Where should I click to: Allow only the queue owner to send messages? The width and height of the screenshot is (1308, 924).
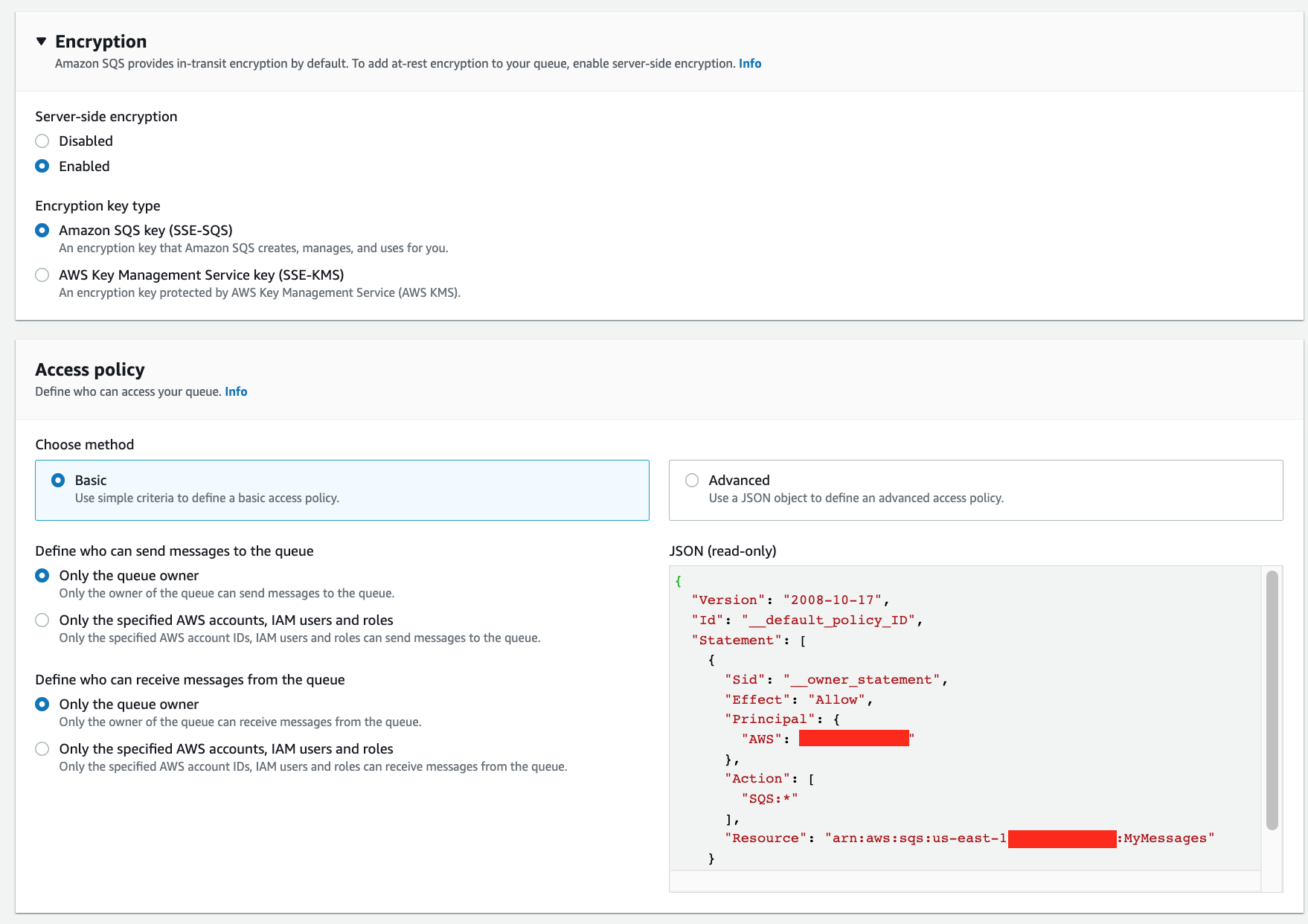point(42,576)
